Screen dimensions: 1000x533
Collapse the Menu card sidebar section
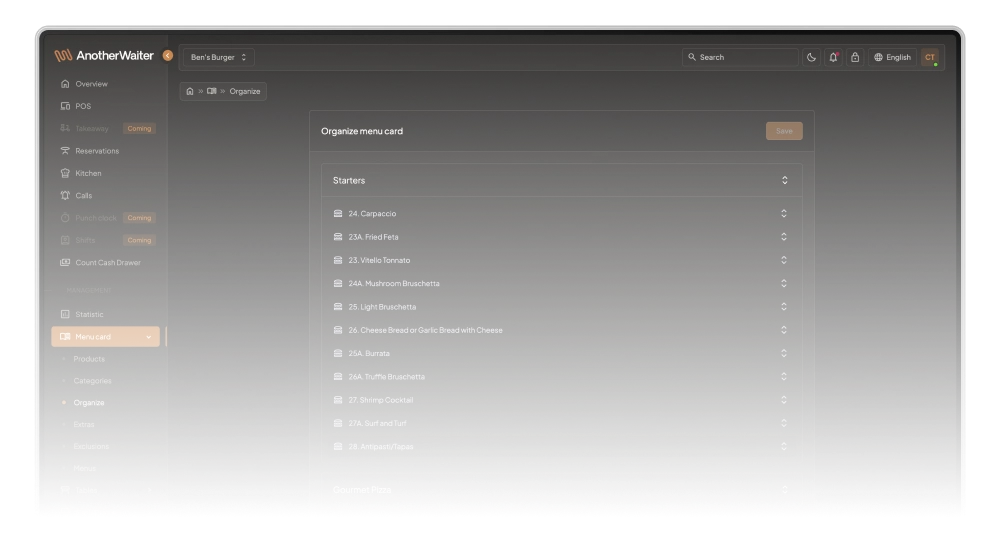coord(105,337)
